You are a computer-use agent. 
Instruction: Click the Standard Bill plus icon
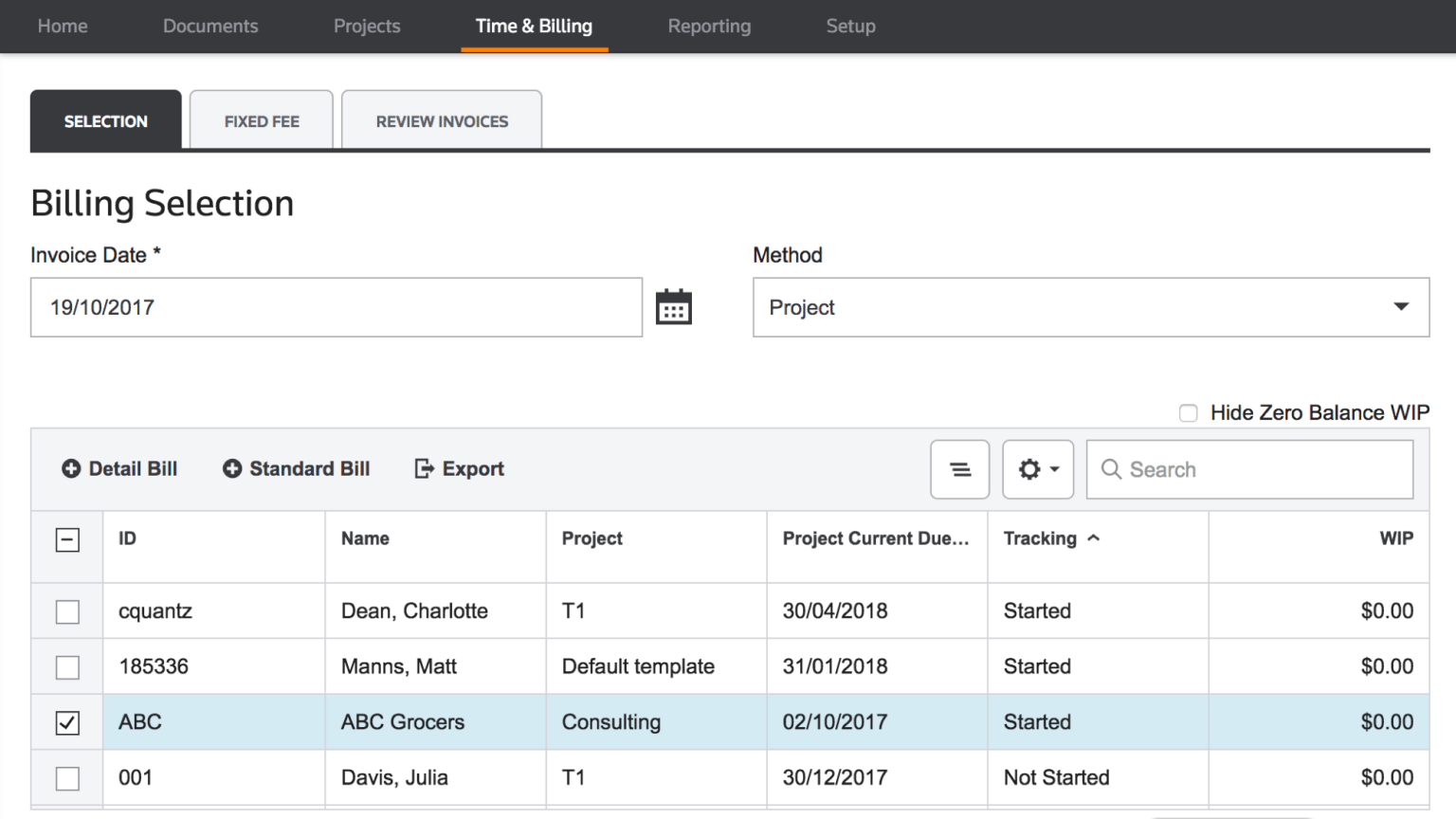click(233, 468)
